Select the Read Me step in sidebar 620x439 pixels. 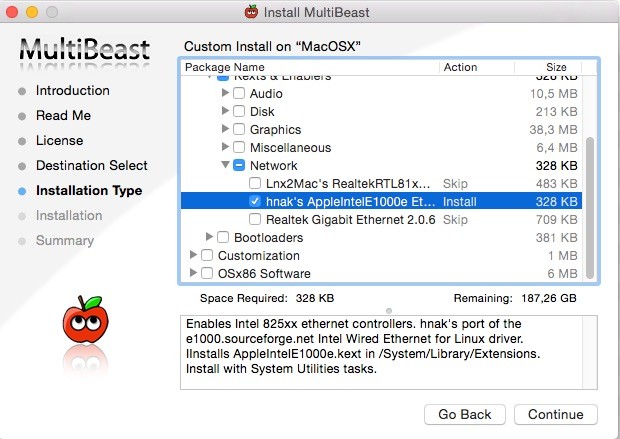coord(63,115)
